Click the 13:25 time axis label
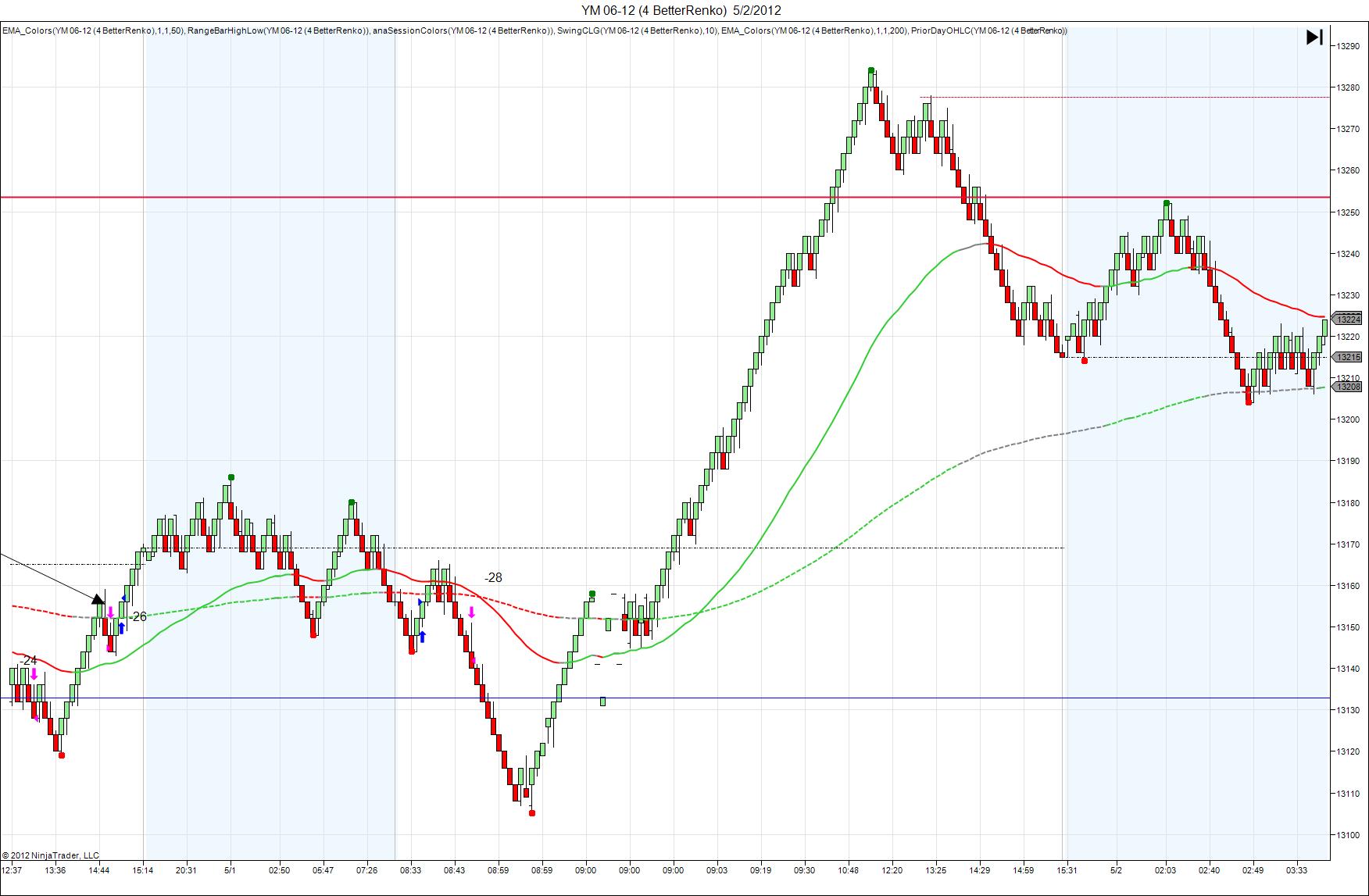The width and height of the screenshot is (1369, 896). point(935,870)
